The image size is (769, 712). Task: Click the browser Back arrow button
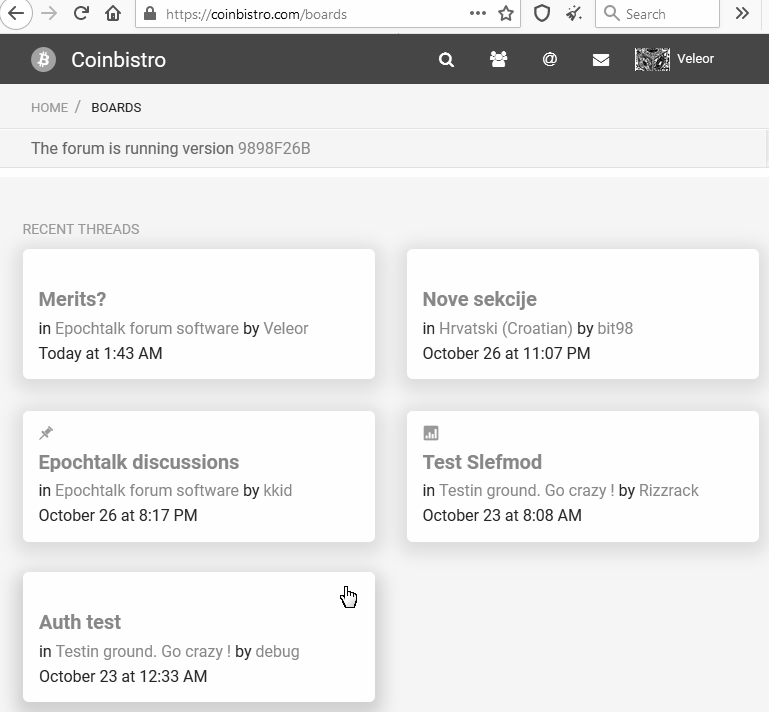coord(16,13)
